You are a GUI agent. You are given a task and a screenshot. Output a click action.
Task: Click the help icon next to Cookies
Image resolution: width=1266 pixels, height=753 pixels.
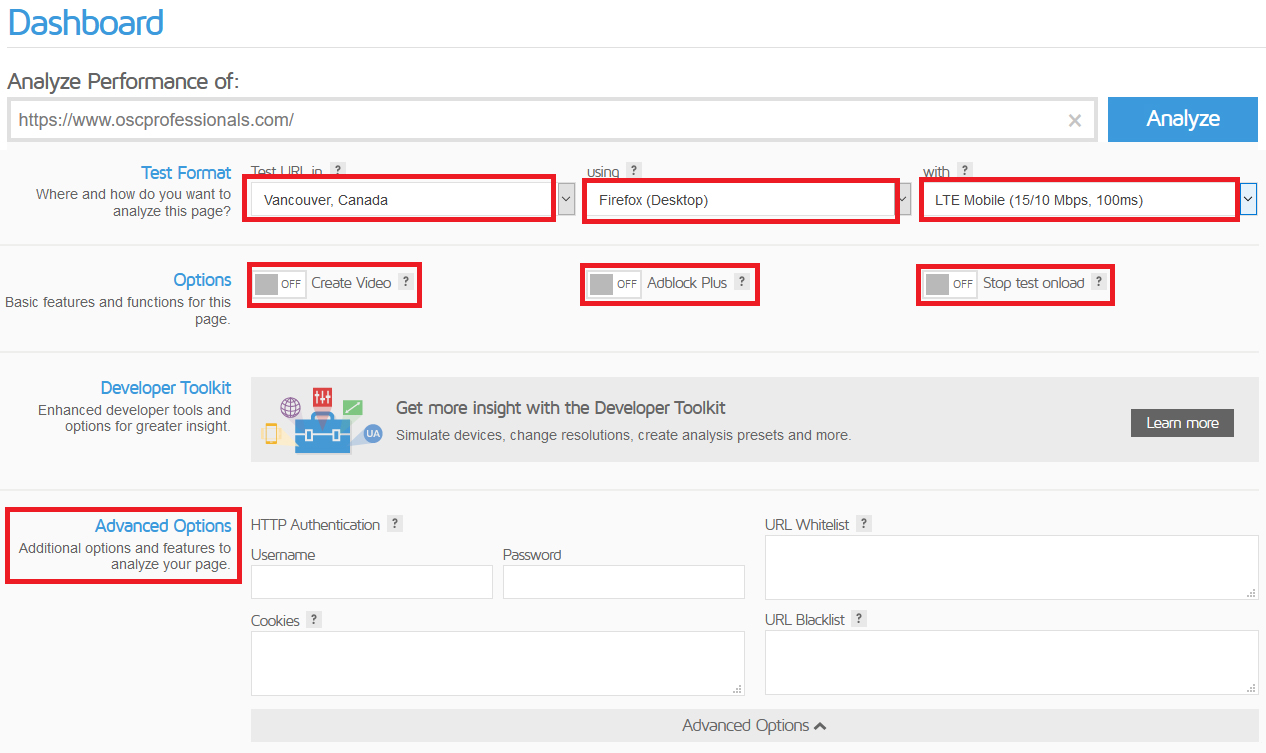coord(314,620)
